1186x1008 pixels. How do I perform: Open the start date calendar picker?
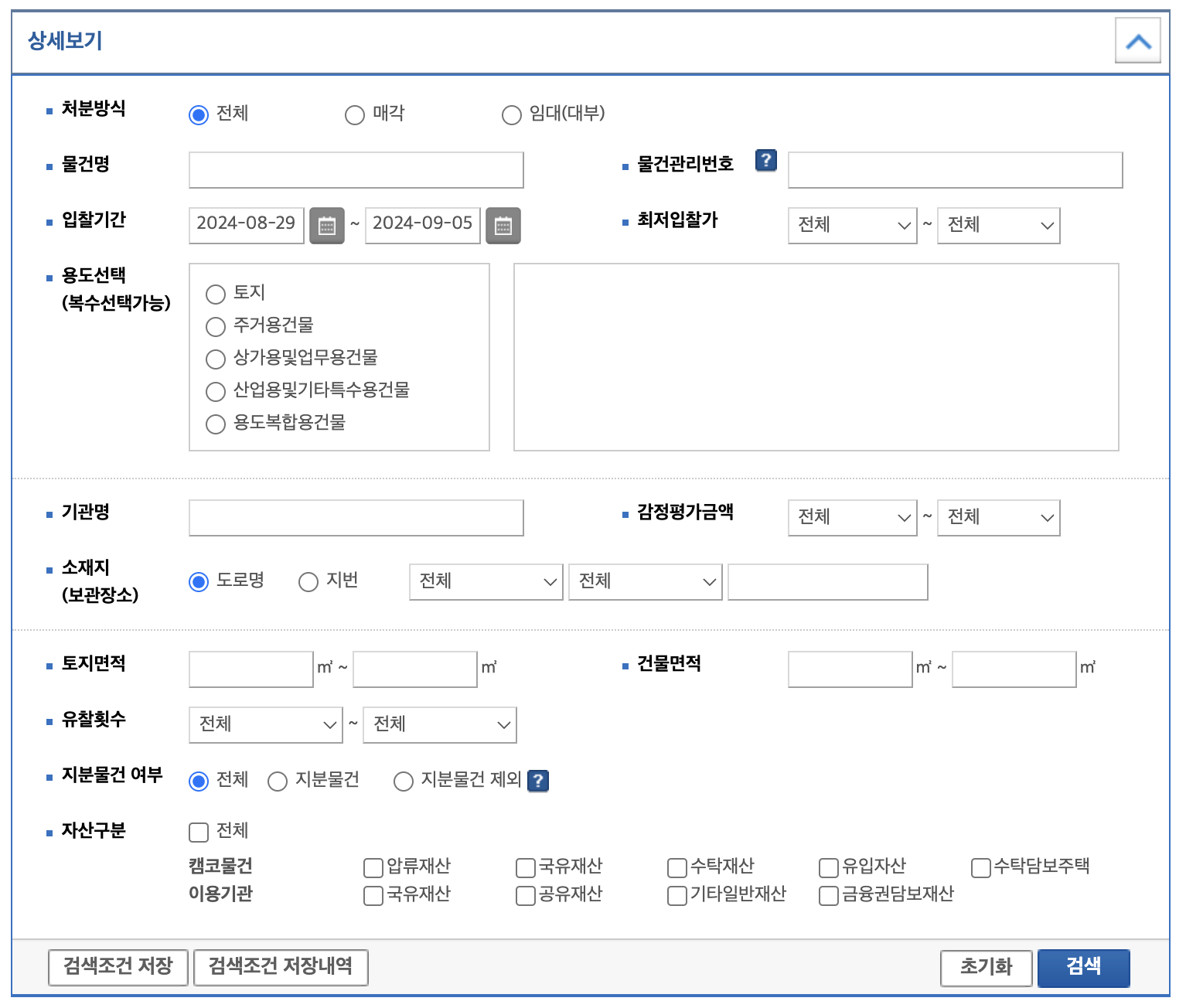pyautogui.click(x=326, y=225)
